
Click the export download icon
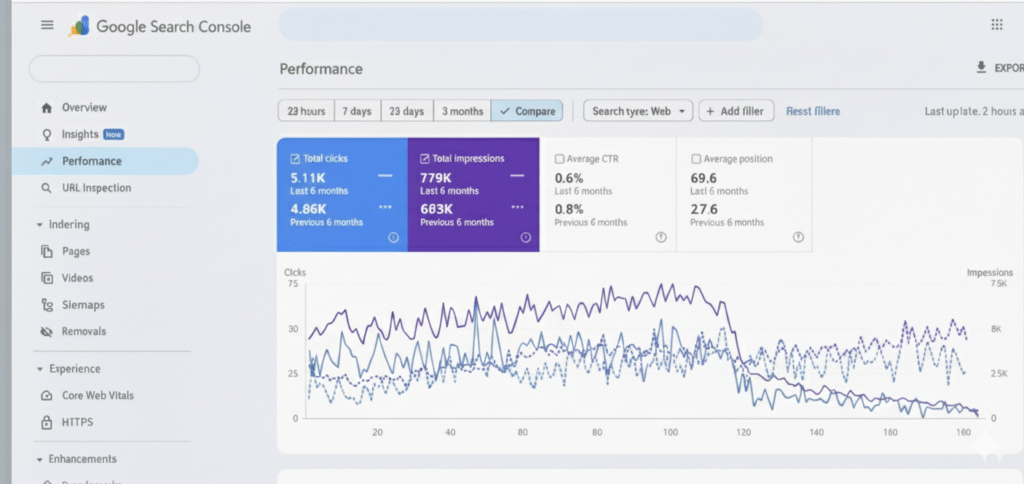click(x=981, y=68)
